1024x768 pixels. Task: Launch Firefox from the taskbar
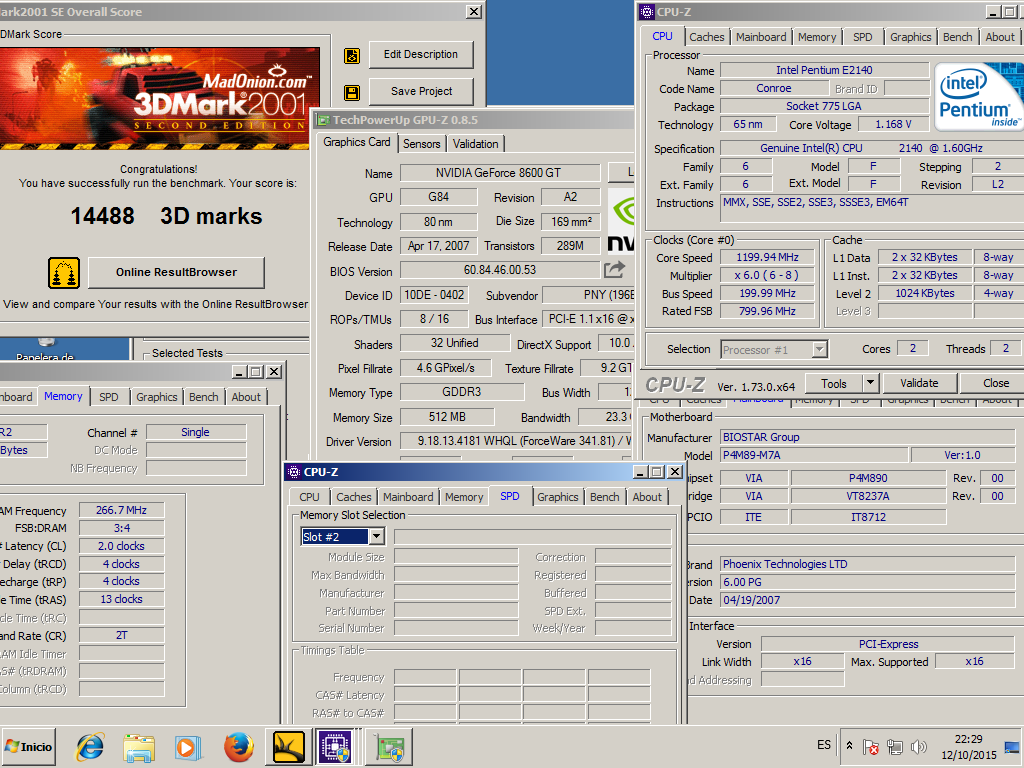click(x=238, y=747)
